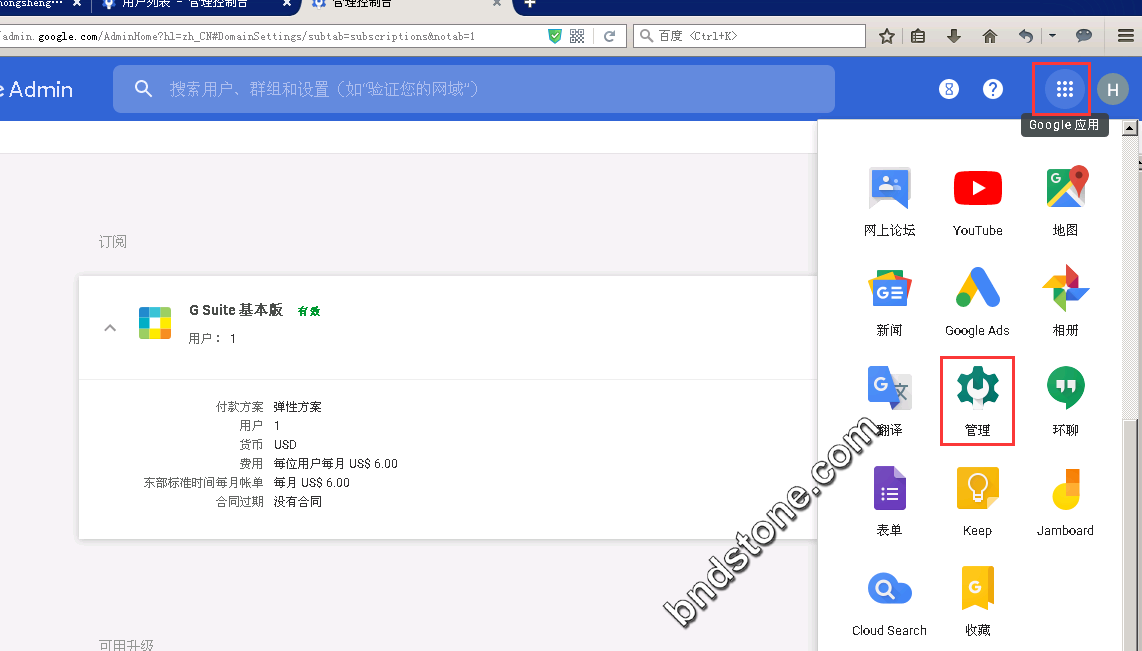
Task: Collapse the G Suite 基本版 subscription card
Action: point(110,328)
